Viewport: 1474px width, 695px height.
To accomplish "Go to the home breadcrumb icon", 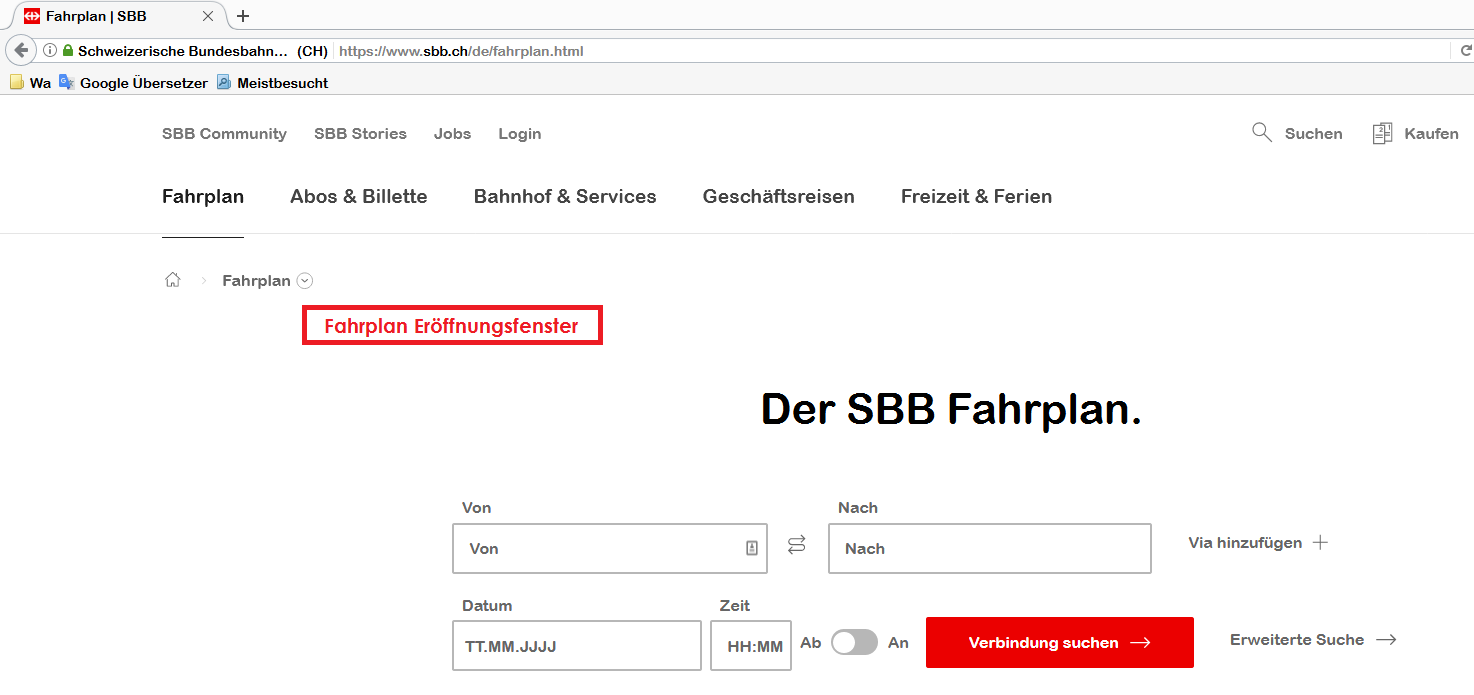I will coord(173,280).
